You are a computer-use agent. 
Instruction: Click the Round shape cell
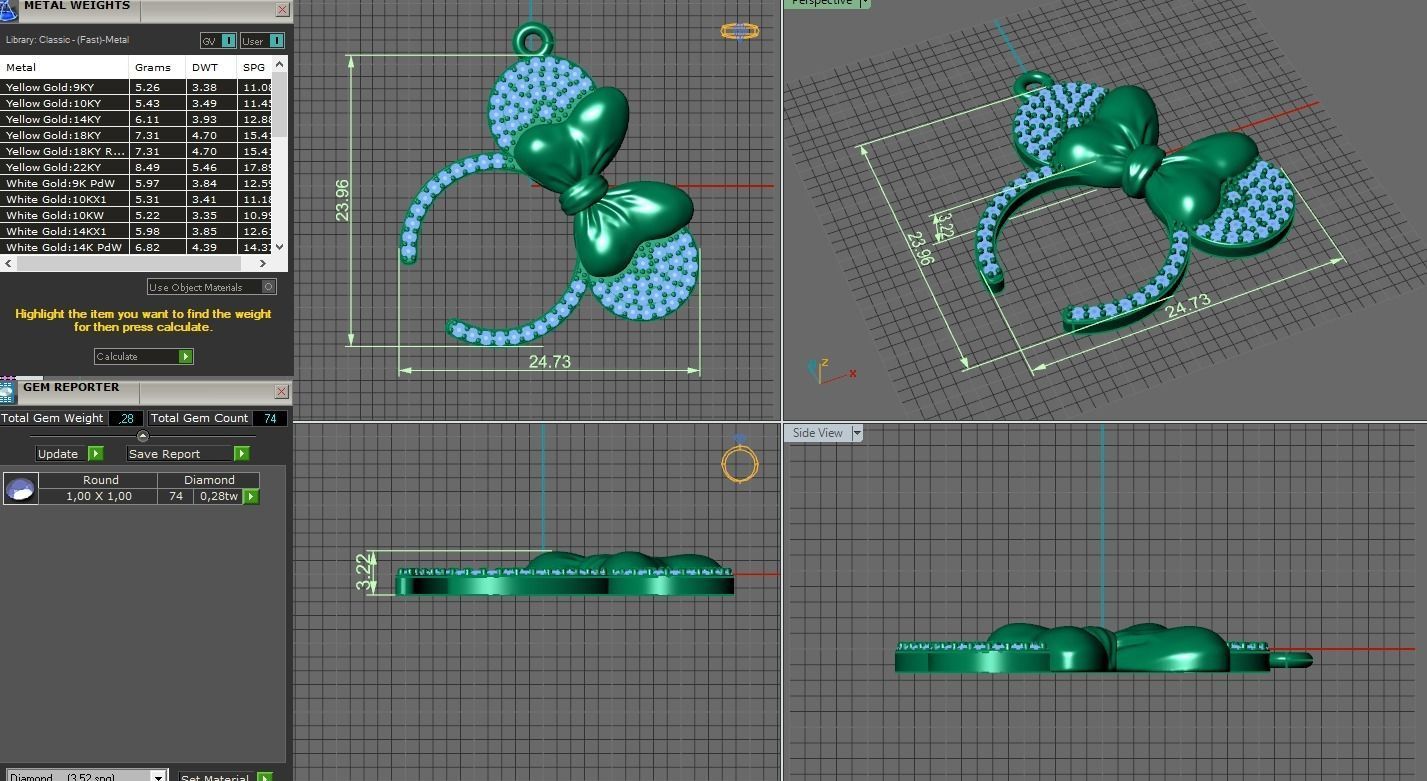pos(100,480)
